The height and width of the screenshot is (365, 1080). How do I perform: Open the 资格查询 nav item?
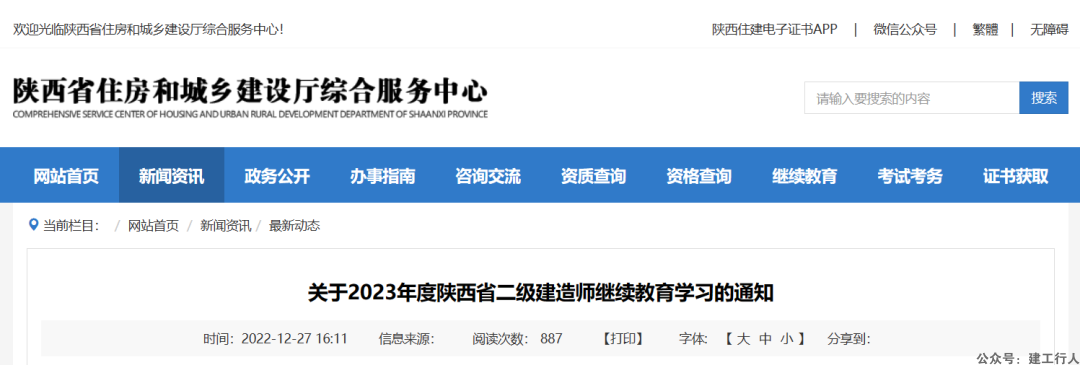(698, 176)
